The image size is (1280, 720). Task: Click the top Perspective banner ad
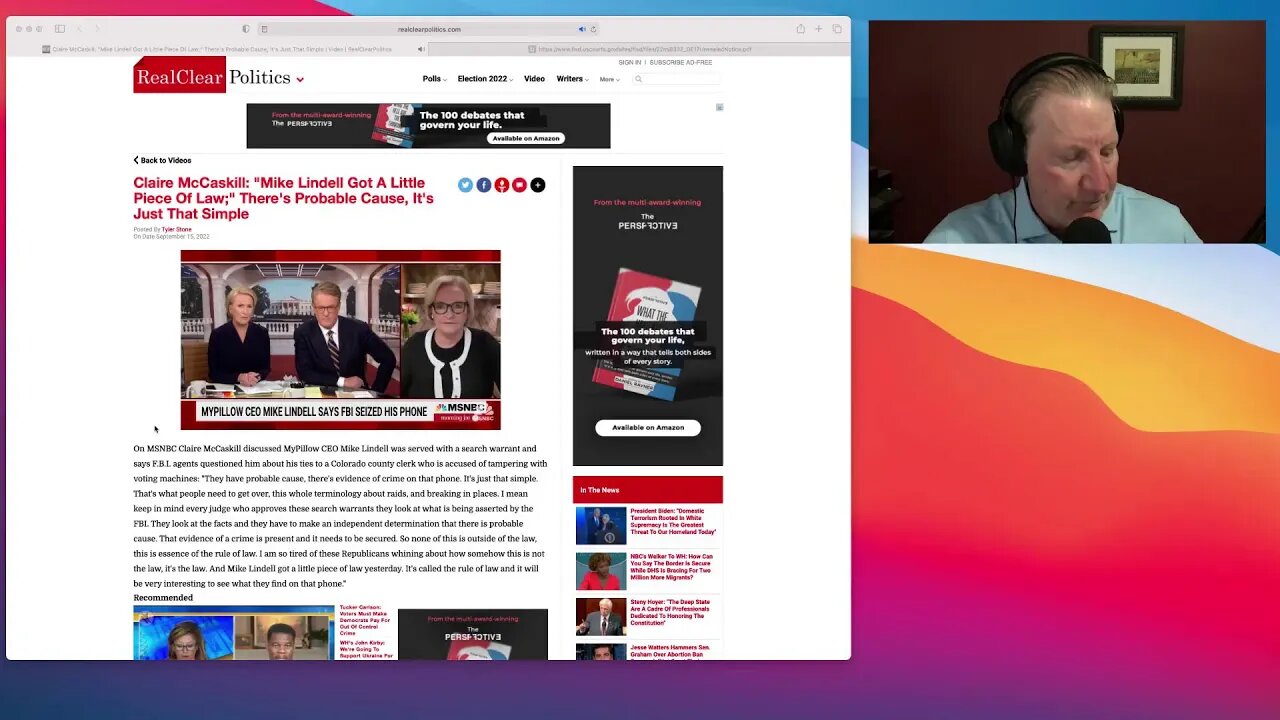coord(428,126)
